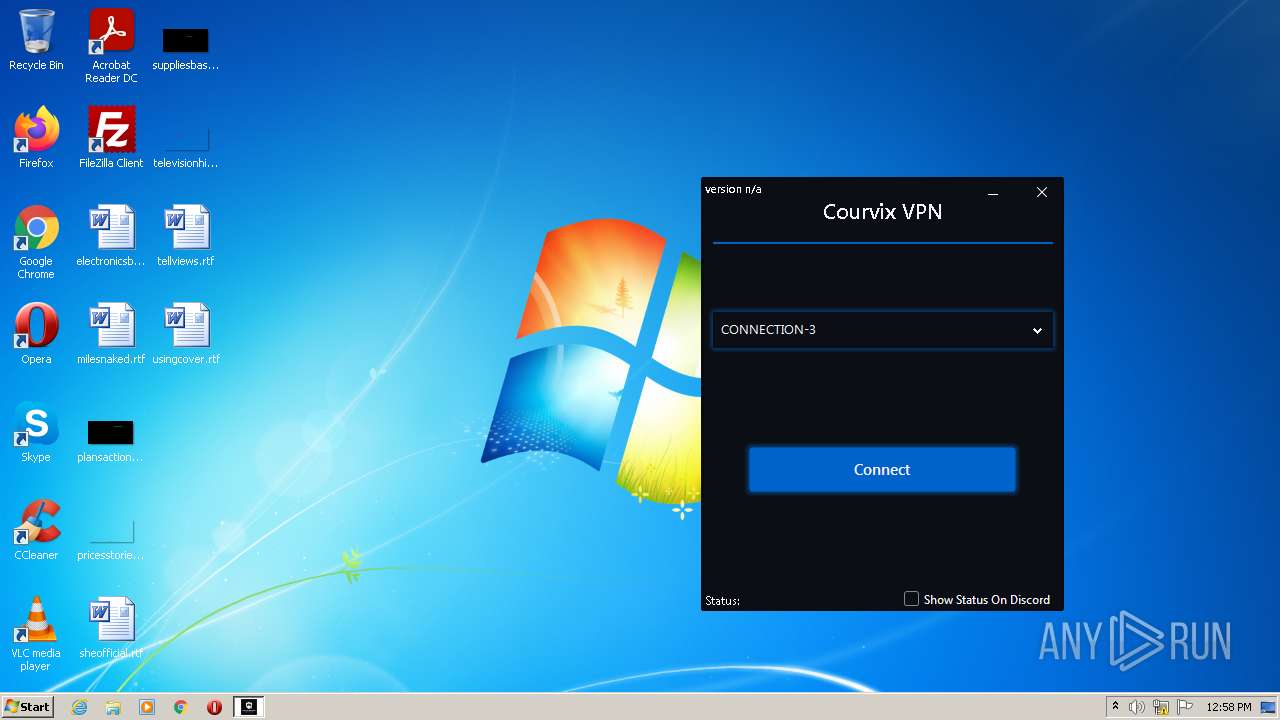Select the sheofficial.rtf document icon
This screenshot has height=720, width=1280.
(111, 628)
